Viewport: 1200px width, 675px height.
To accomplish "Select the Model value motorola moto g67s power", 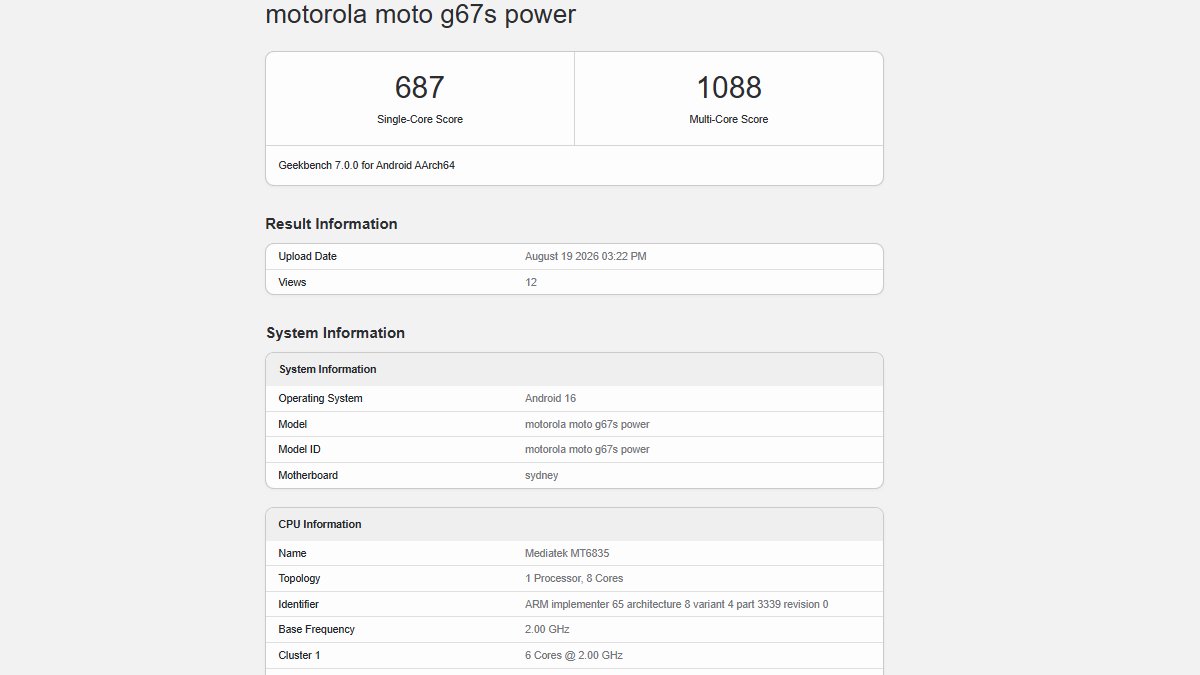I will (x=587, y=424).
